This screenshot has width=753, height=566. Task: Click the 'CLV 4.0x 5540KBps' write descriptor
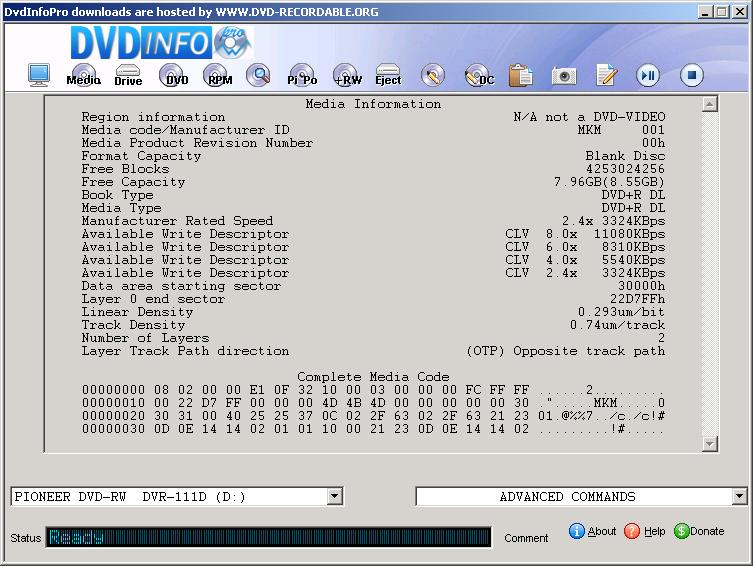coord(585,260)
